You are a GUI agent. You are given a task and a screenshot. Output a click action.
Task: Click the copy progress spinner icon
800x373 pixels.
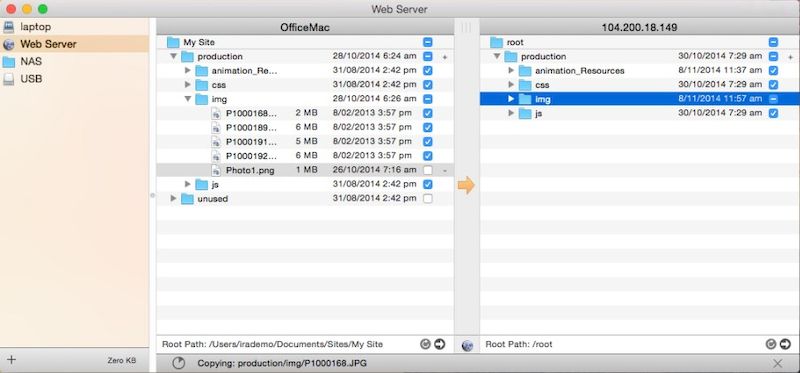pyautogui.click(x=179, y=363)
